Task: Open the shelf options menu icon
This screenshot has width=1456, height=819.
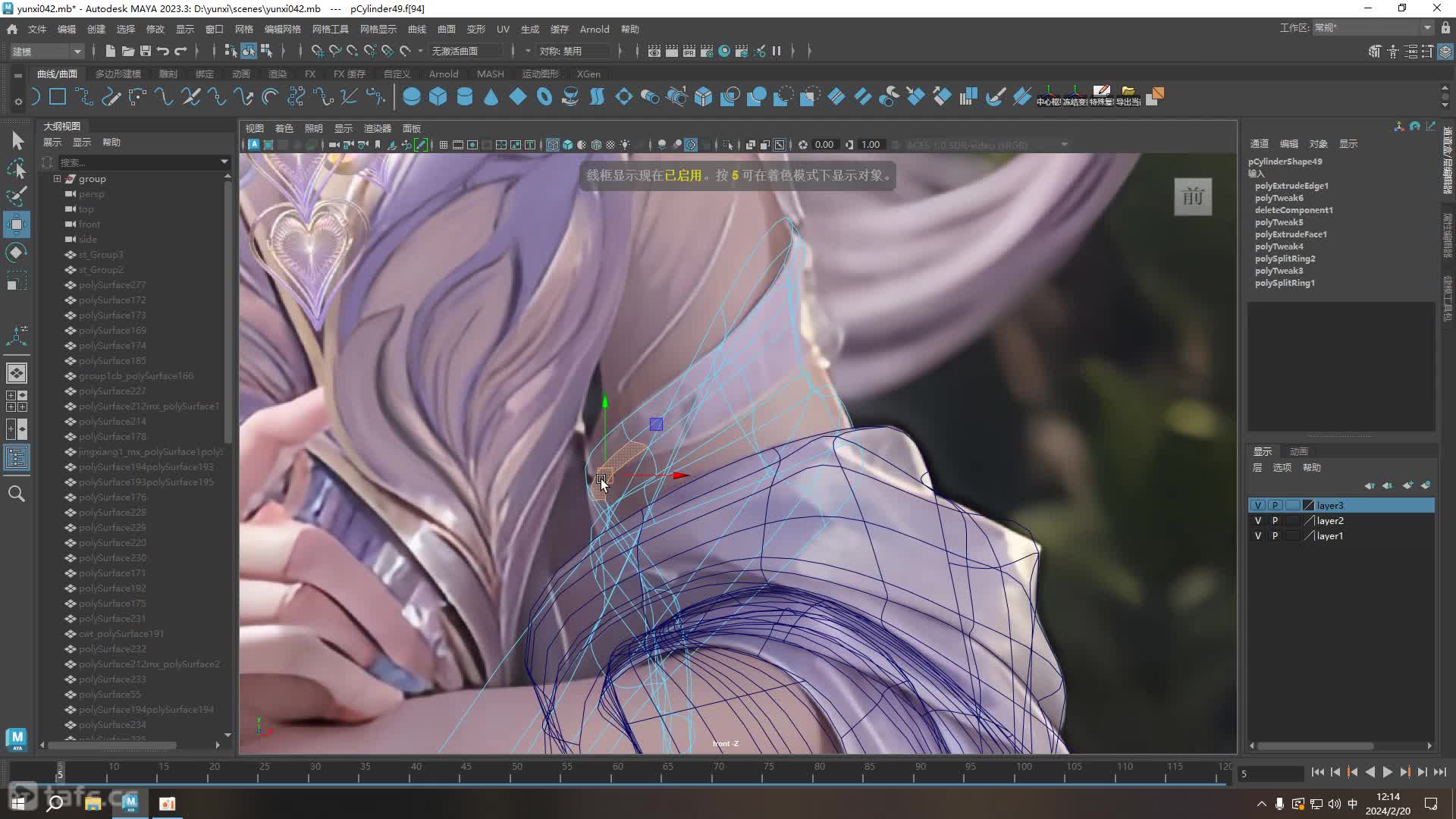Action: [17, 75]
